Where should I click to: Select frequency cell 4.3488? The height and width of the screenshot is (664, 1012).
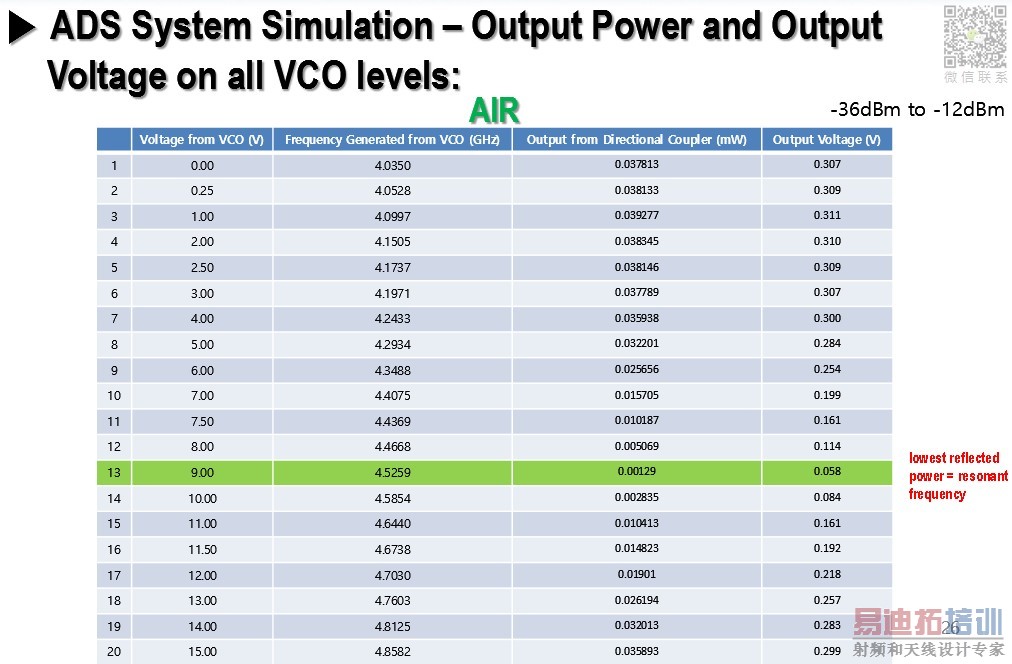[392, 370]
